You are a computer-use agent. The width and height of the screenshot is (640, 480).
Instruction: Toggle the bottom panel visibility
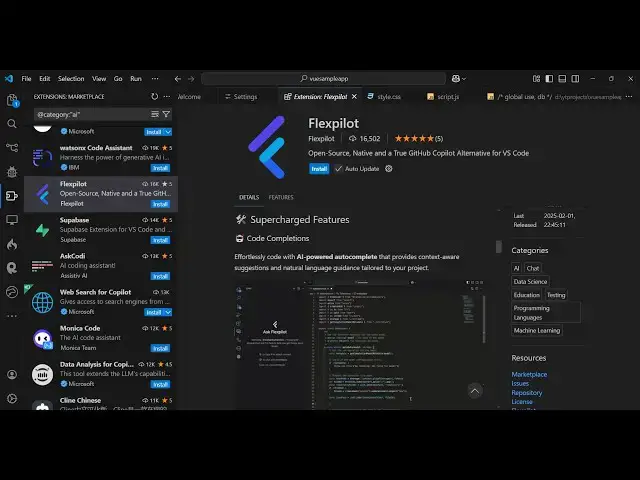[562, 78]
